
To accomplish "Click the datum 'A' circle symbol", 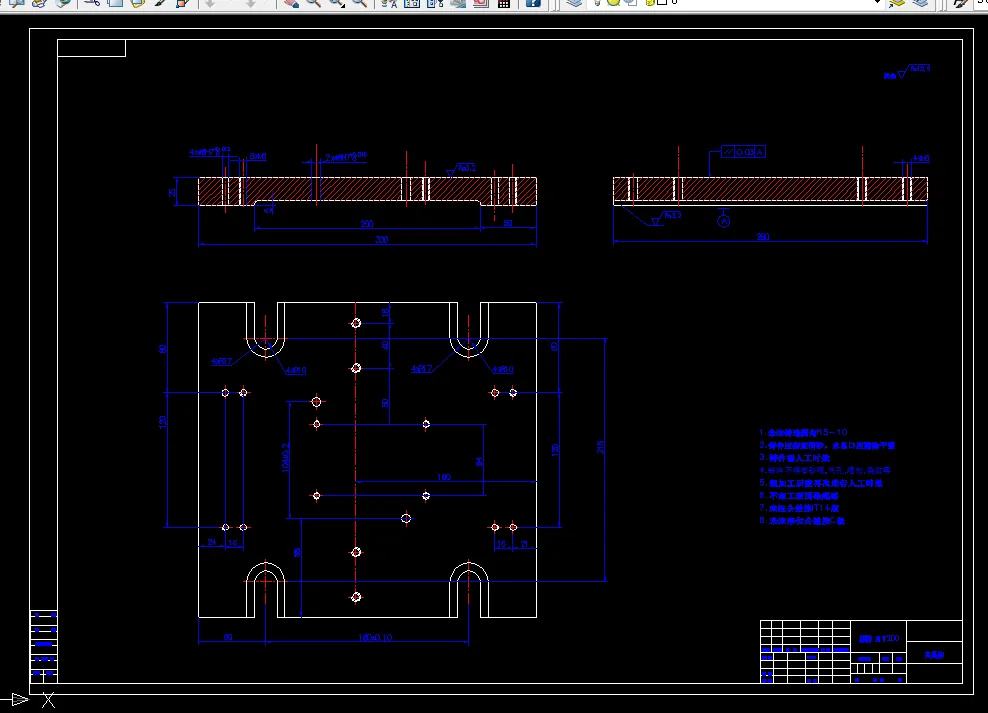I will pyautogui.click(x=723, y=221).
